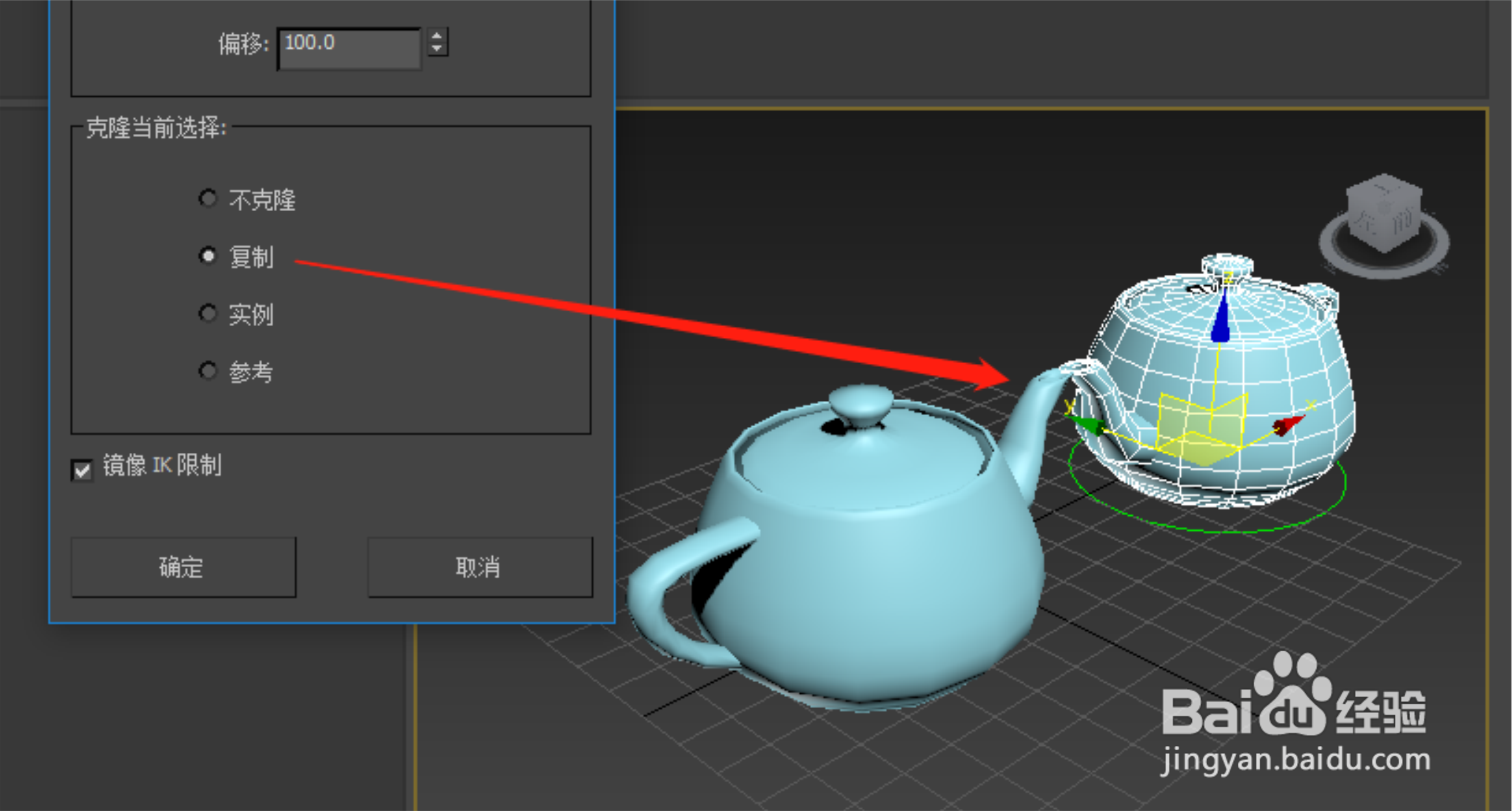Select the 参考 radio option

click(x=207, y=370)
